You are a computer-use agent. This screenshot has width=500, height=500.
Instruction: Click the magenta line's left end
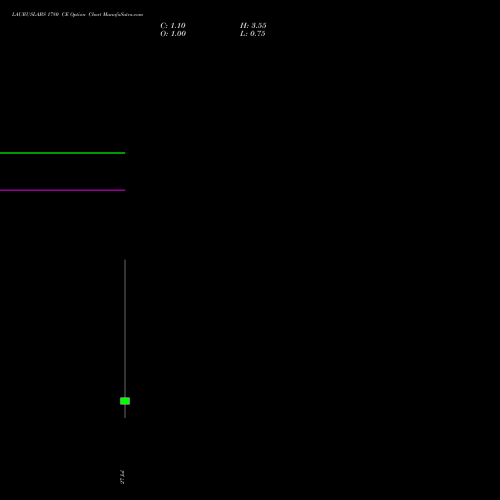pos(1,190)
